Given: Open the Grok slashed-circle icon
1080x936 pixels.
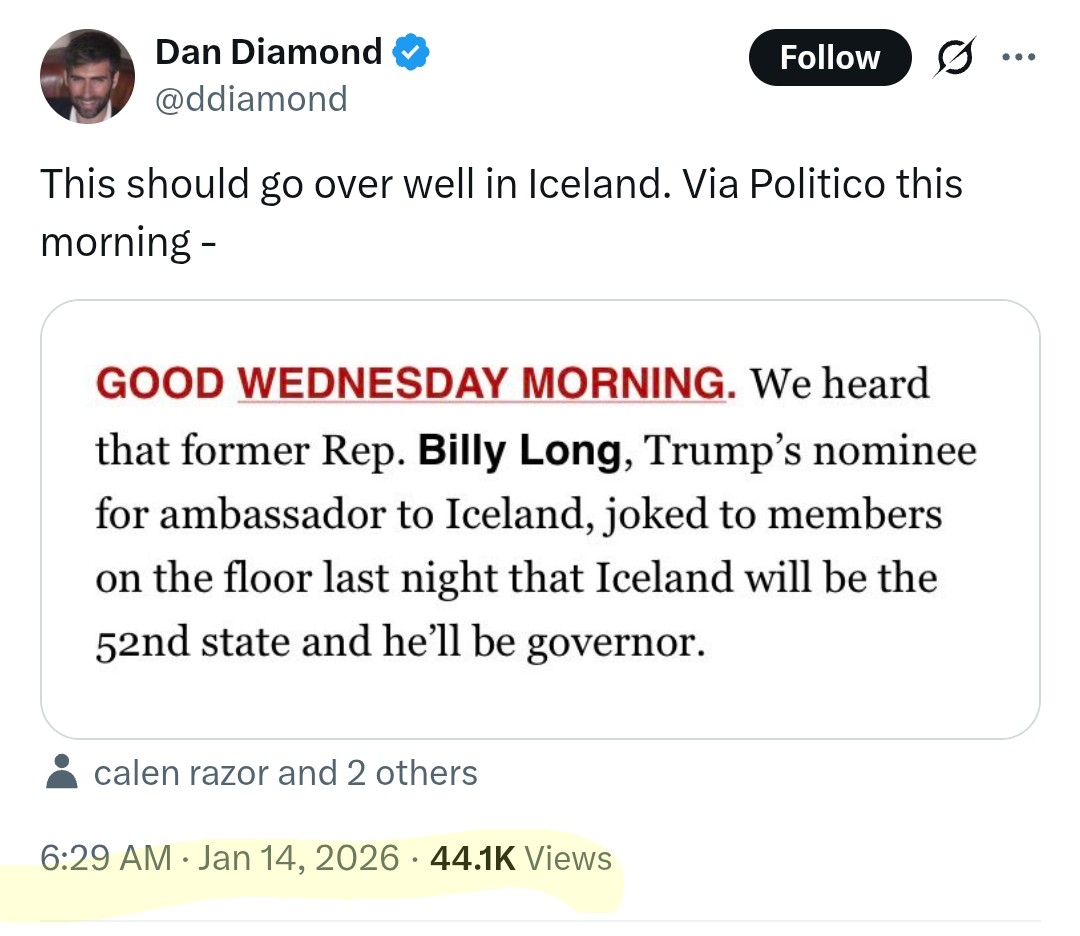Looking at the screenshot, I should point(954,58).
